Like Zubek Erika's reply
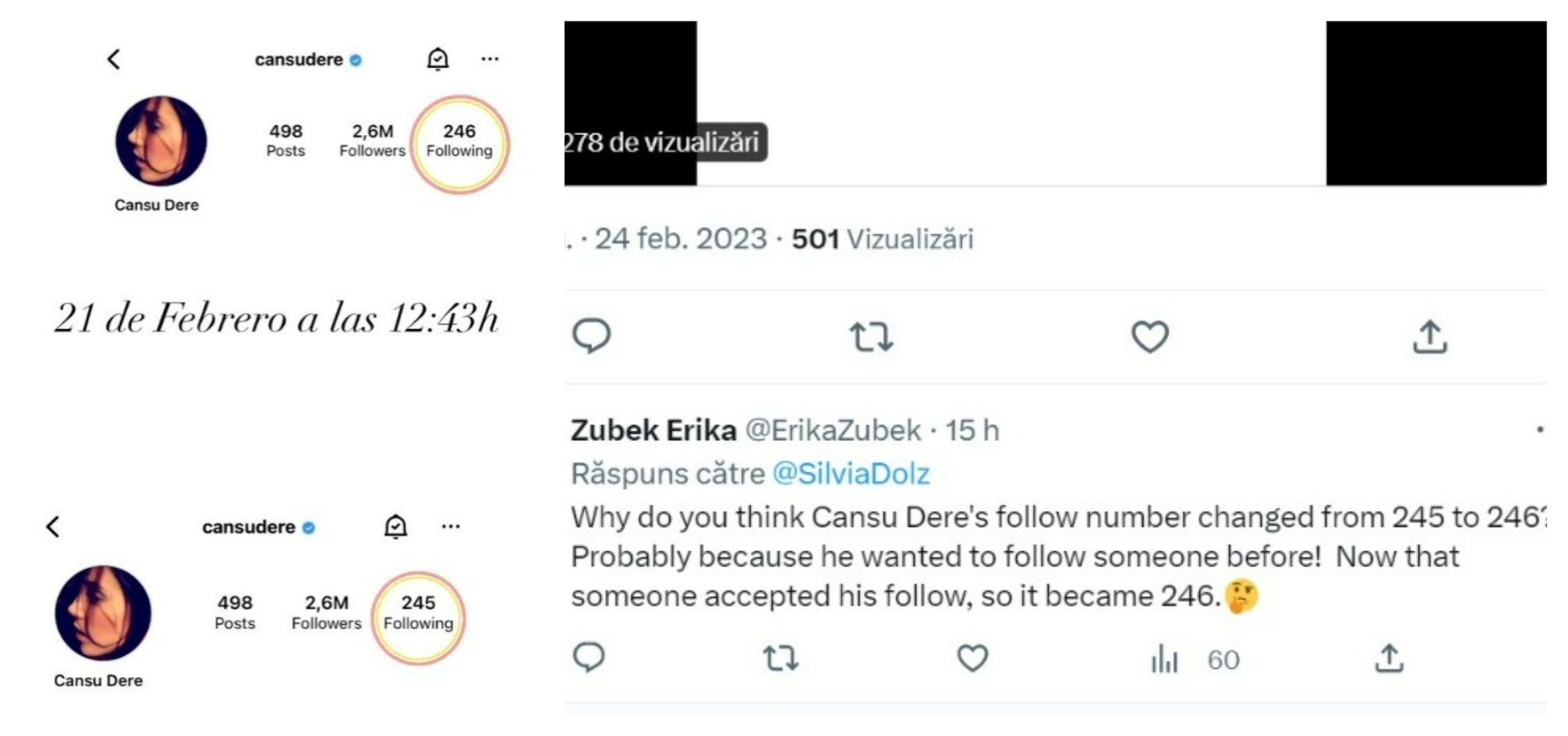The width and height of the screenshot is (1568, 736). 972,658
